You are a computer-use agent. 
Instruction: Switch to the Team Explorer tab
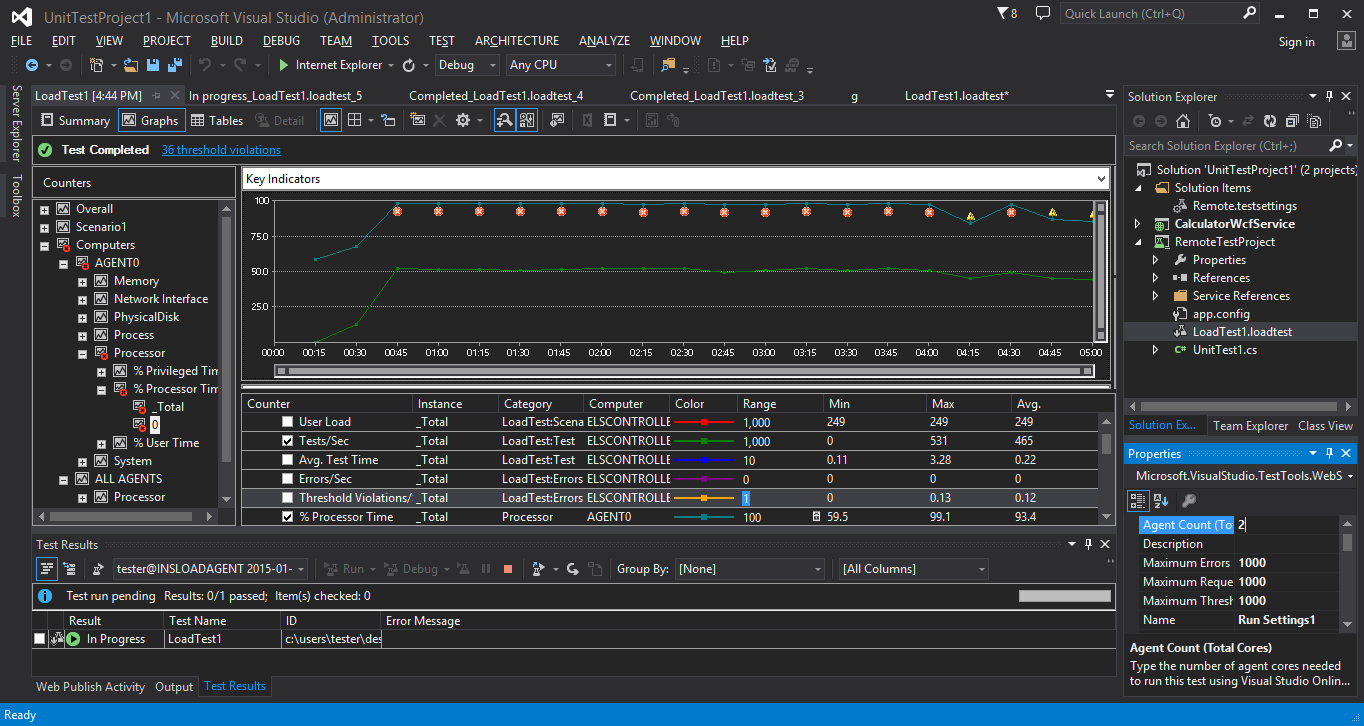pos(1250,426)
